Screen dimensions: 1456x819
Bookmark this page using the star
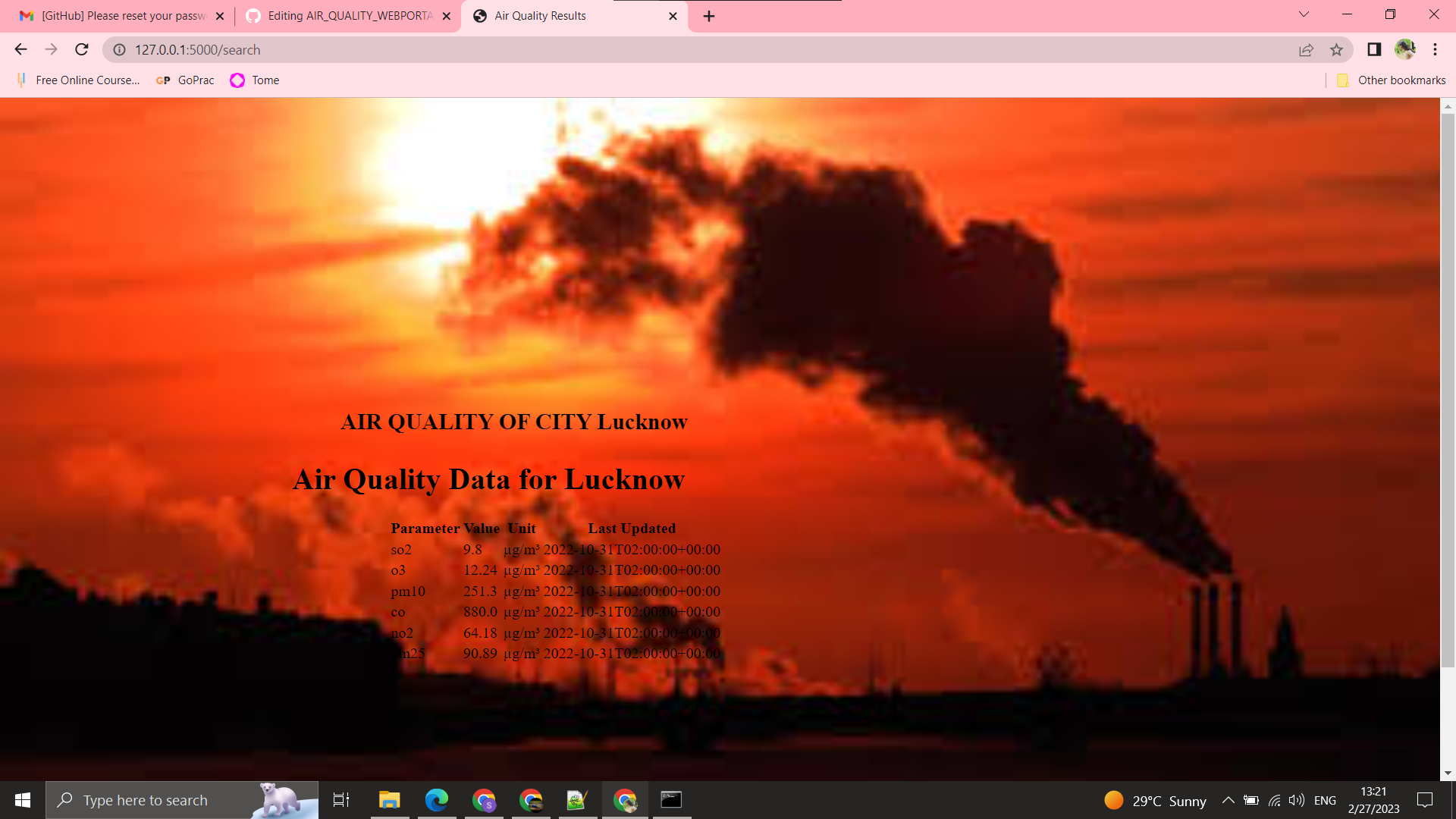click(x=1336, y=49)
